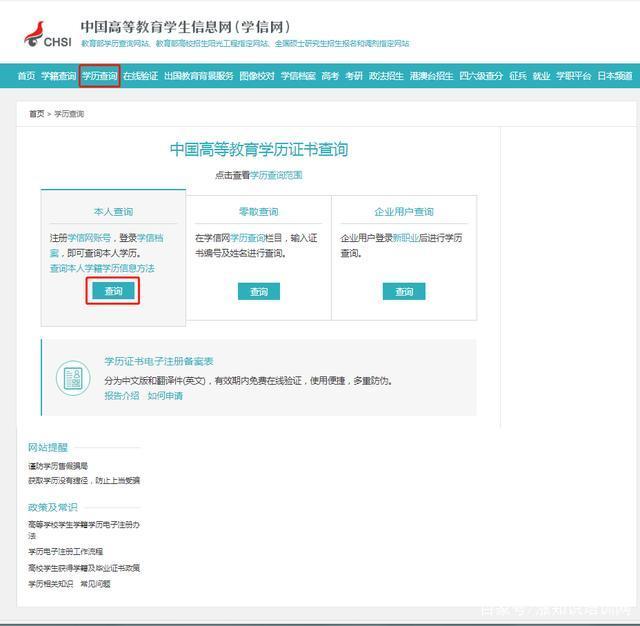Open 四六级查分 menu item
The width and height of the screenshot is (640, 626).
coord(481,76)
